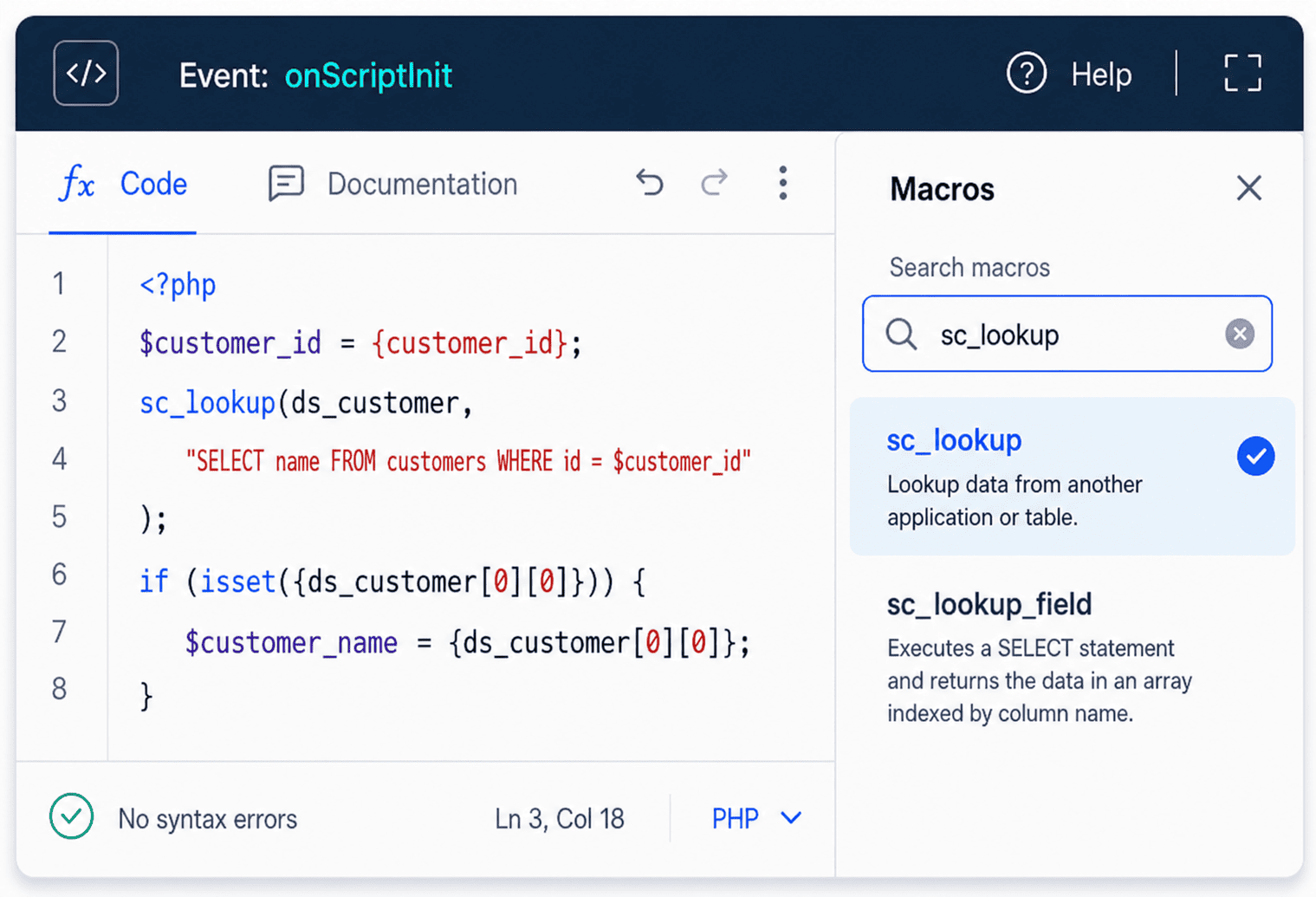Clear the sc_lookup search text
The width and height of the screenshot is (1316, 897).
click(x=1240, y=334)
